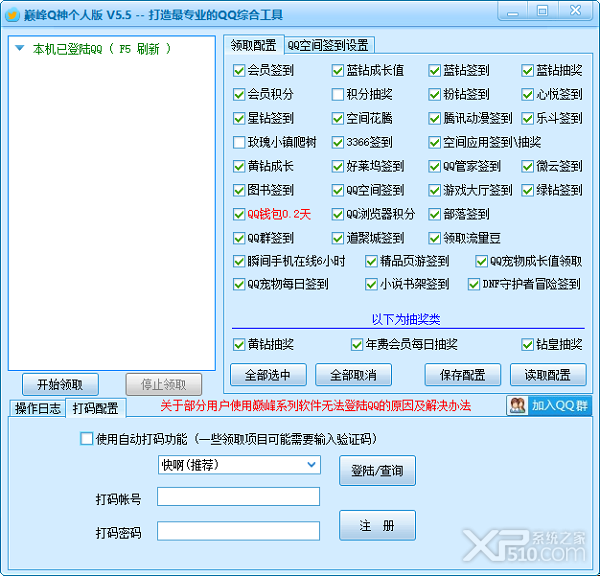
Task: Uncheck the QQ宠物每日签到 checkbox
Action: pos(239,284)
